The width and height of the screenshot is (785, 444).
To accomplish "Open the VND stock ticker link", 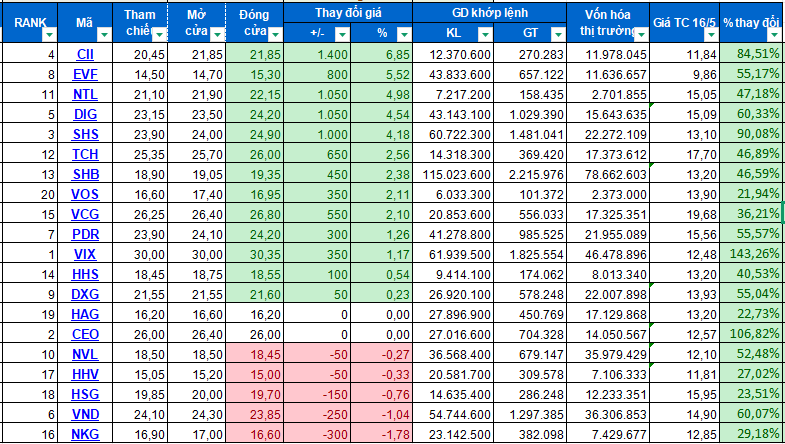I will (85, 414).
